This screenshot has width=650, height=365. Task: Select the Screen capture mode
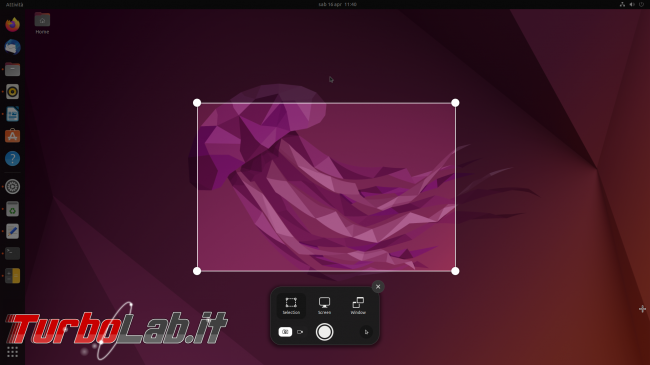coord(324,306)
